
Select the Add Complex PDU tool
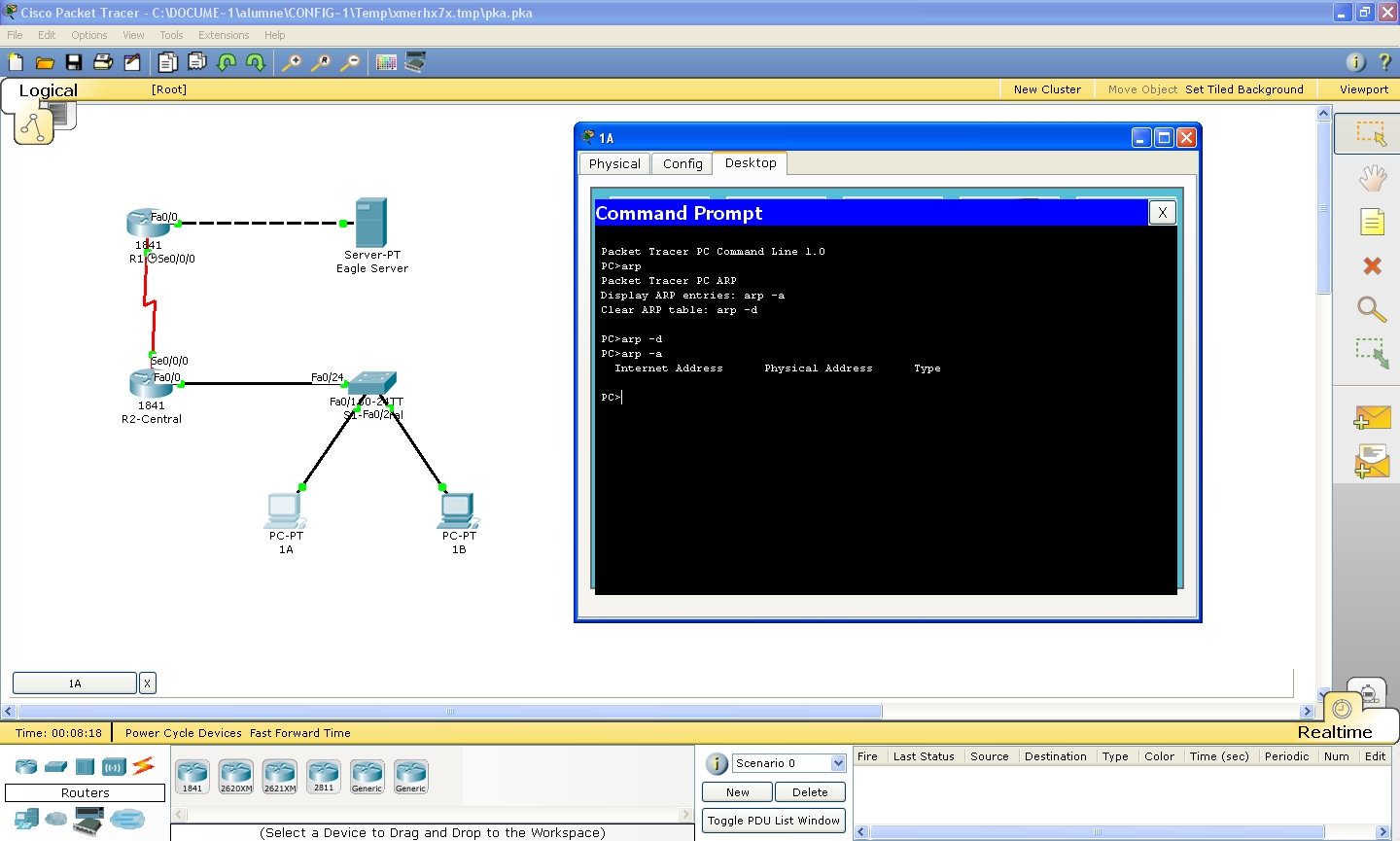click(x=1371, y=462)
